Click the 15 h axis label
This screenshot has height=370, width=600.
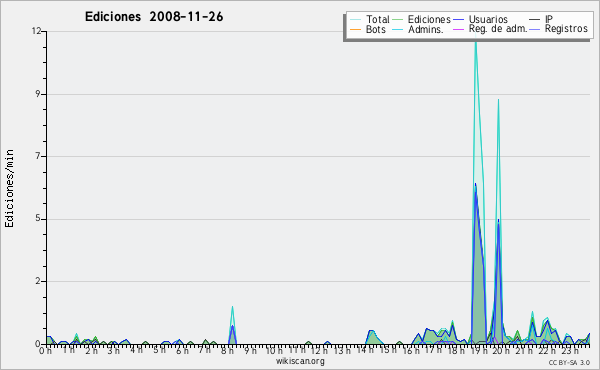388,350
